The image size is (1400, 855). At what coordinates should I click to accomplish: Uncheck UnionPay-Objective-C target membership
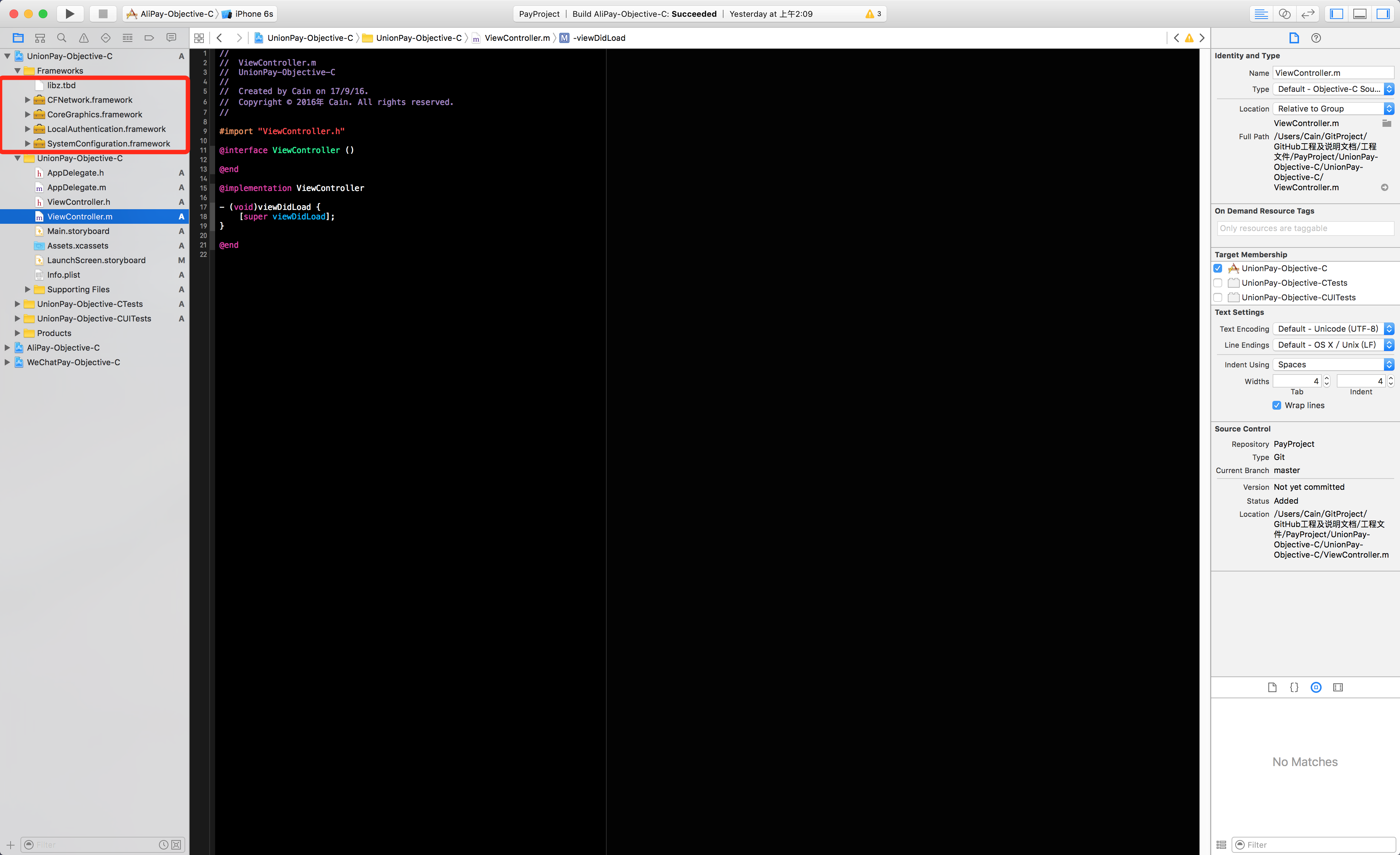click(x=1218, y=268)
